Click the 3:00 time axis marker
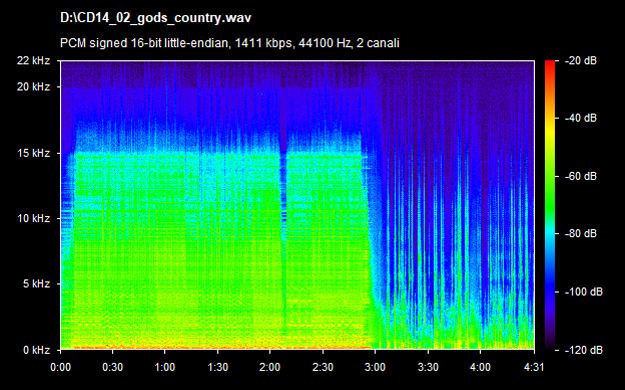 click(375, 367)
